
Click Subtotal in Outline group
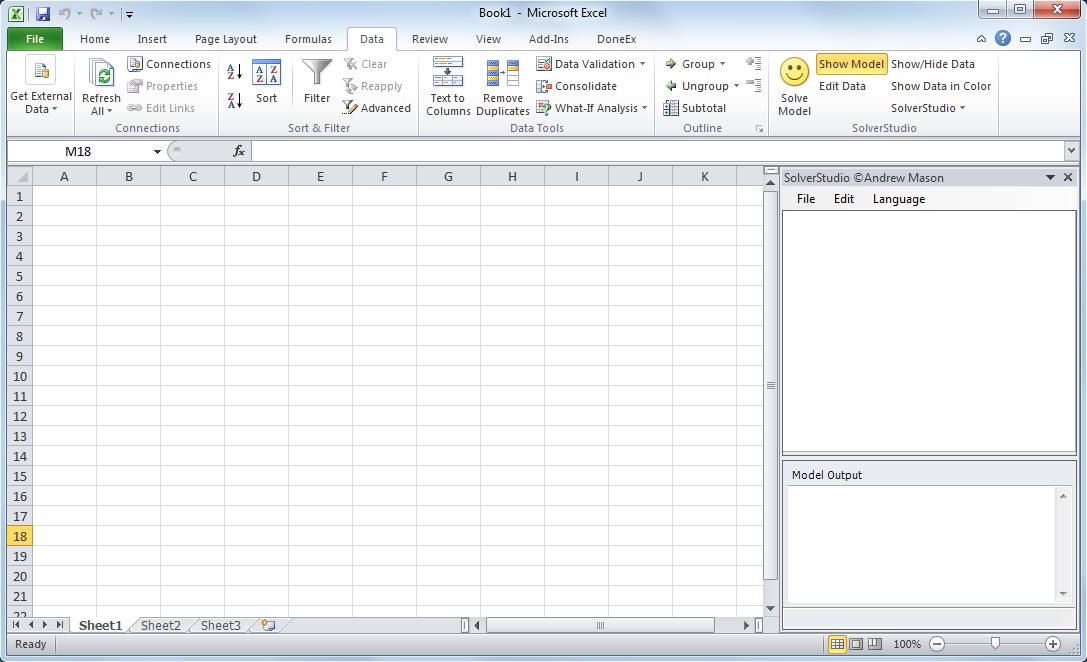(x=695, y=108)
